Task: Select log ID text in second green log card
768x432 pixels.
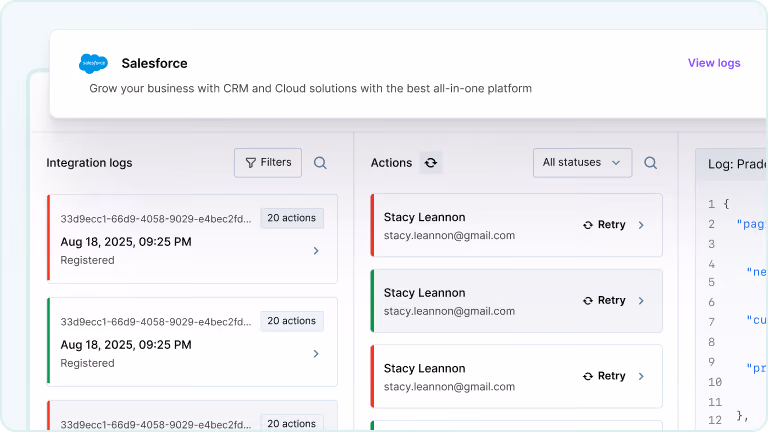Action: click(156, 322)
